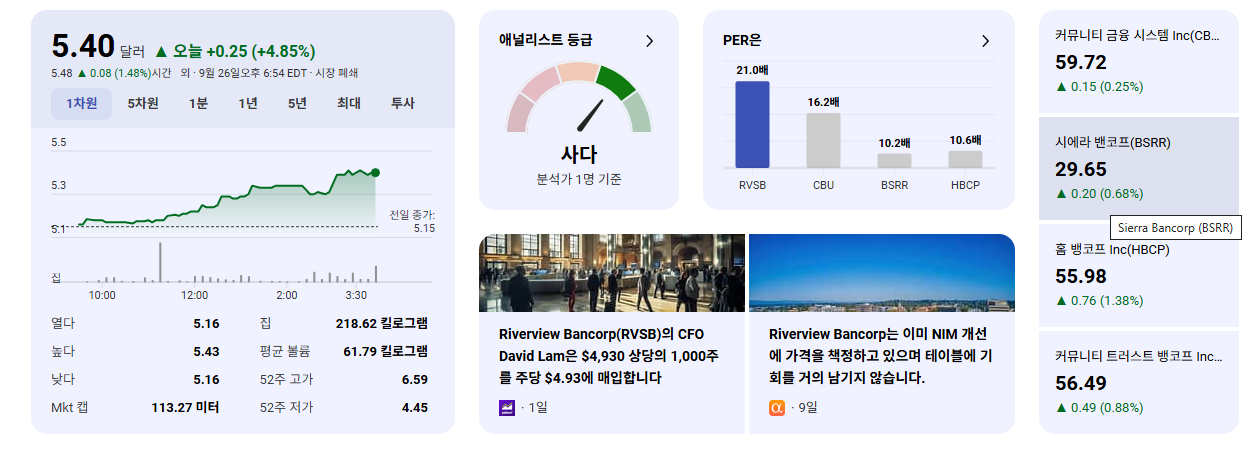1250x450 pixels.
Task: Expand the PER comparison chevron arrow
Action: pos(985,41)
